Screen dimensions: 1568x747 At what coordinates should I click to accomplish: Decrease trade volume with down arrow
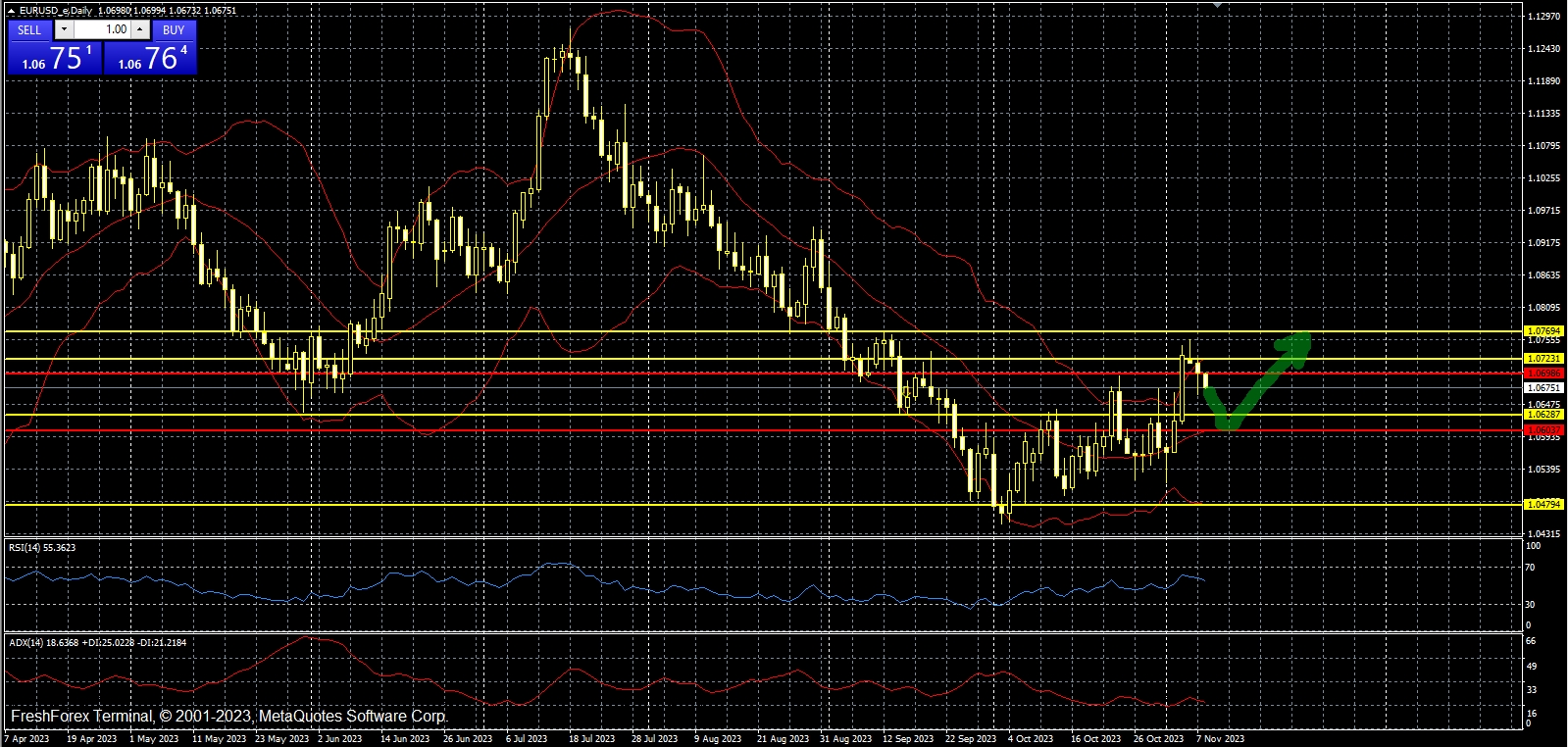tap(65, 29)
